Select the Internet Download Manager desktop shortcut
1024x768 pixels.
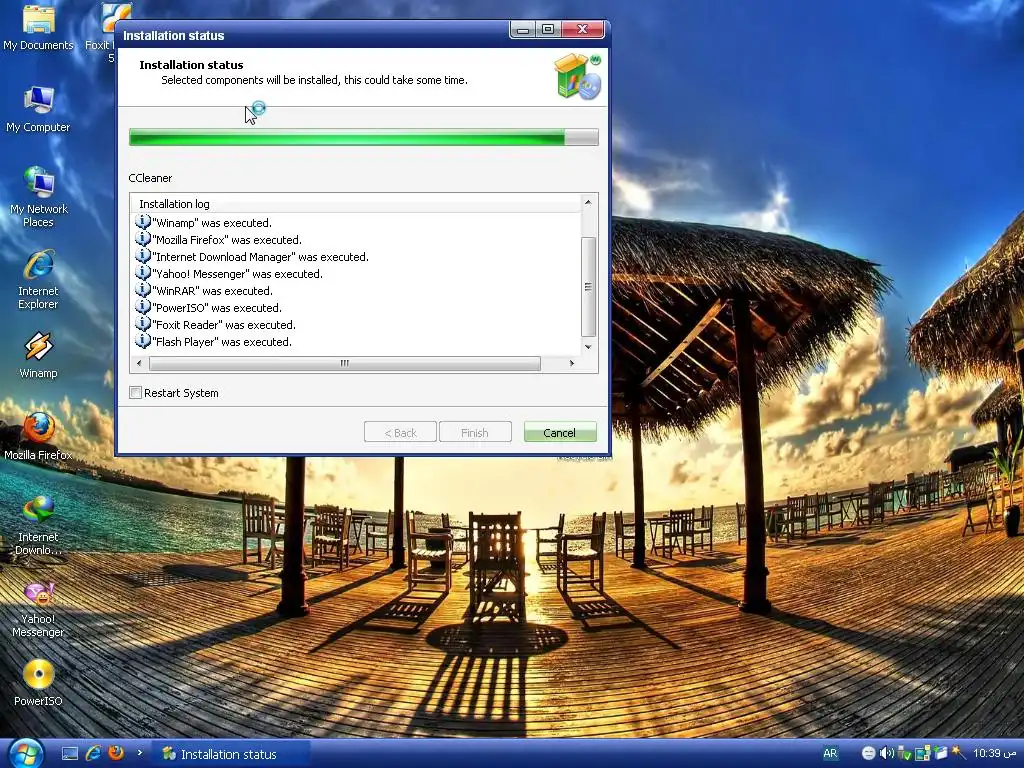pos(38,525)
